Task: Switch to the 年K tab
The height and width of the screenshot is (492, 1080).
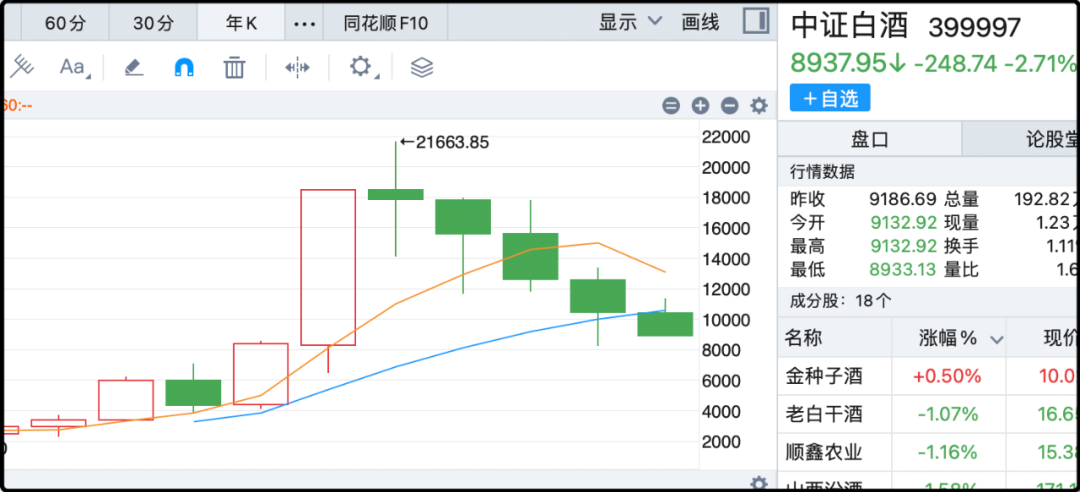Action: point(241,22)
